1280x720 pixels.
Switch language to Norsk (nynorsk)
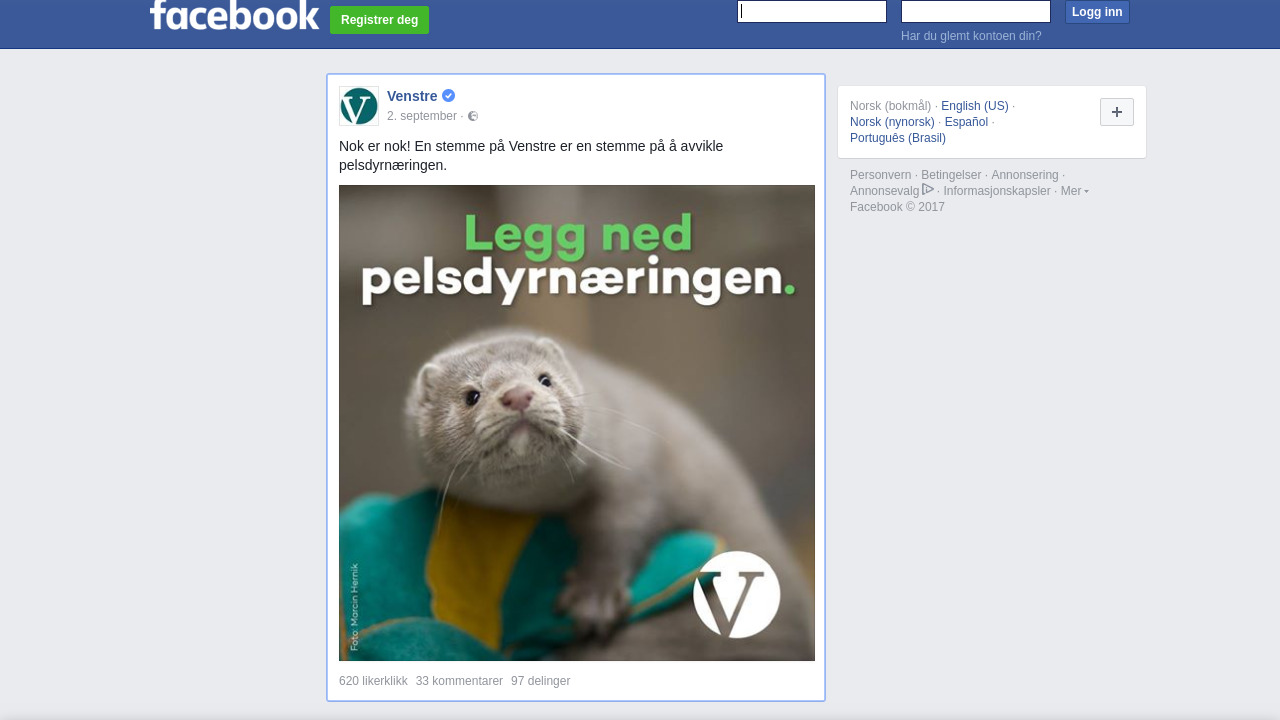tap(892, 122)
